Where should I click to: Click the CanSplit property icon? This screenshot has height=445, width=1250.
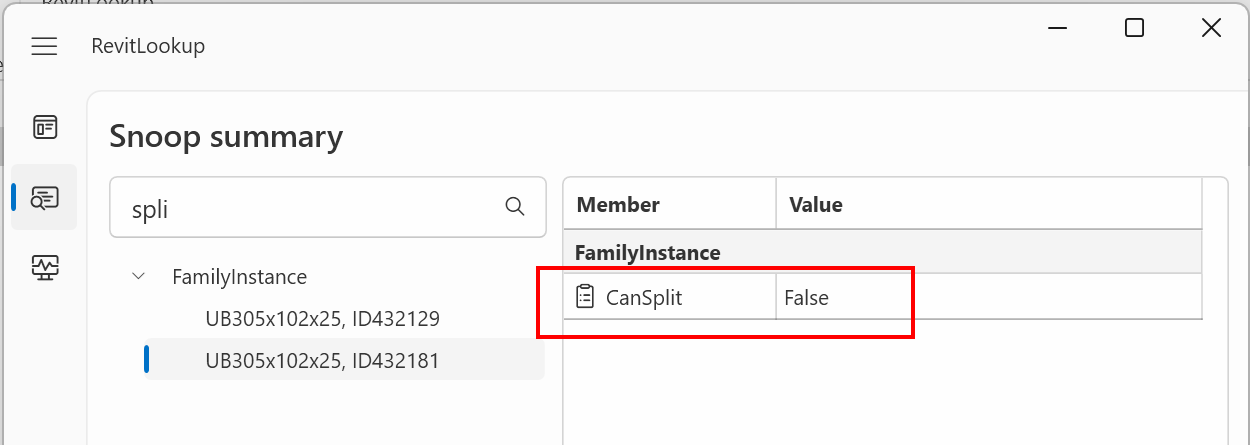point(585,297)
